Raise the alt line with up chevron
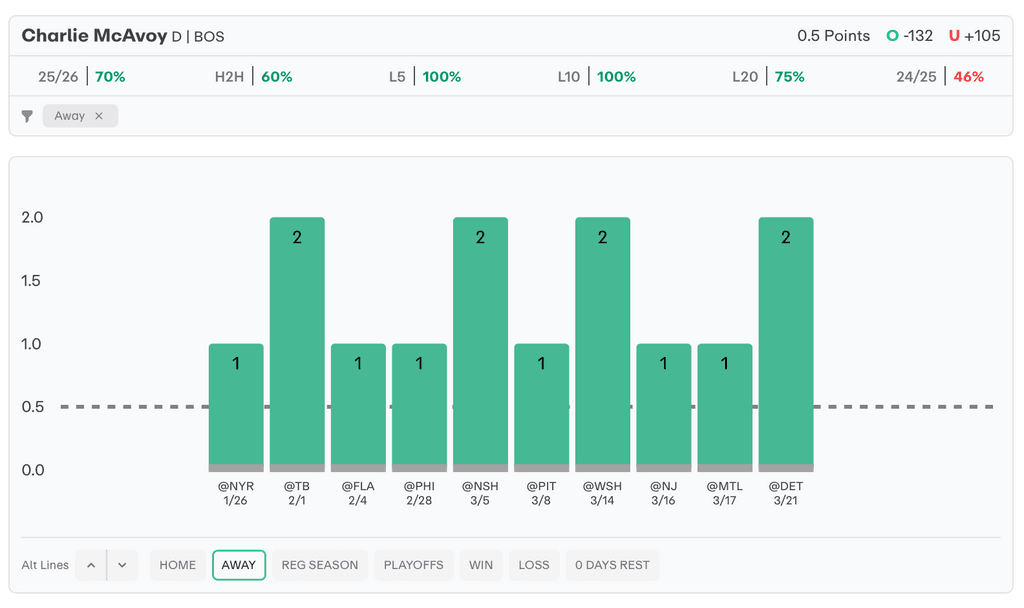This screenshot has height=608, width=1024. pos(91,565)
